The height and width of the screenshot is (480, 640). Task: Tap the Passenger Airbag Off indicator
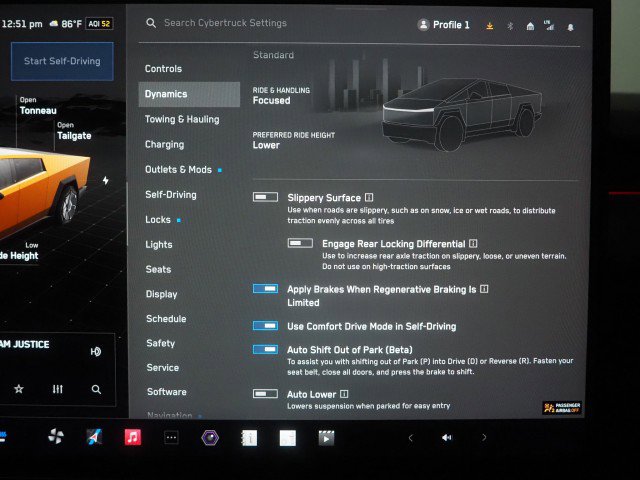562,407
